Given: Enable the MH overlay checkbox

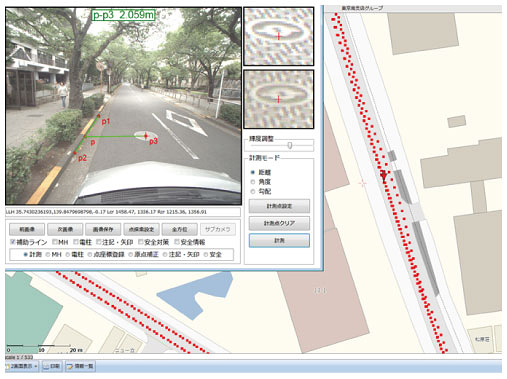Looking at the screenshot, I should click(55, 242).
